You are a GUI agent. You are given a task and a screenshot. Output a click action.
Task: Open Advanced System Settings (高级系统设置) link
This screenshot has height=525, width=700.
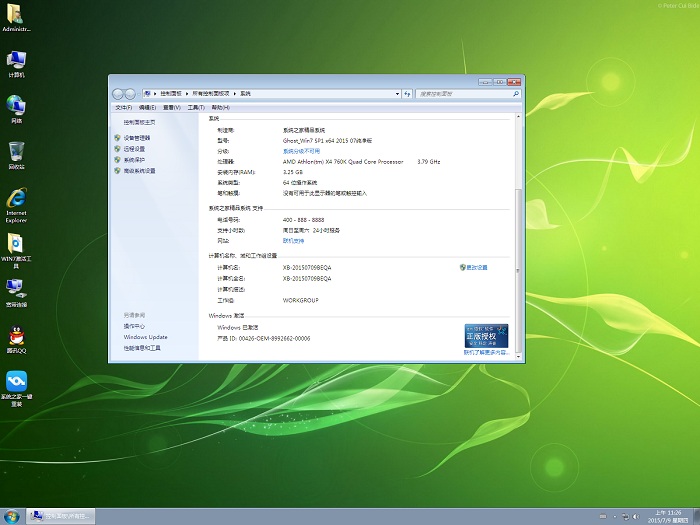coord(139,171)
